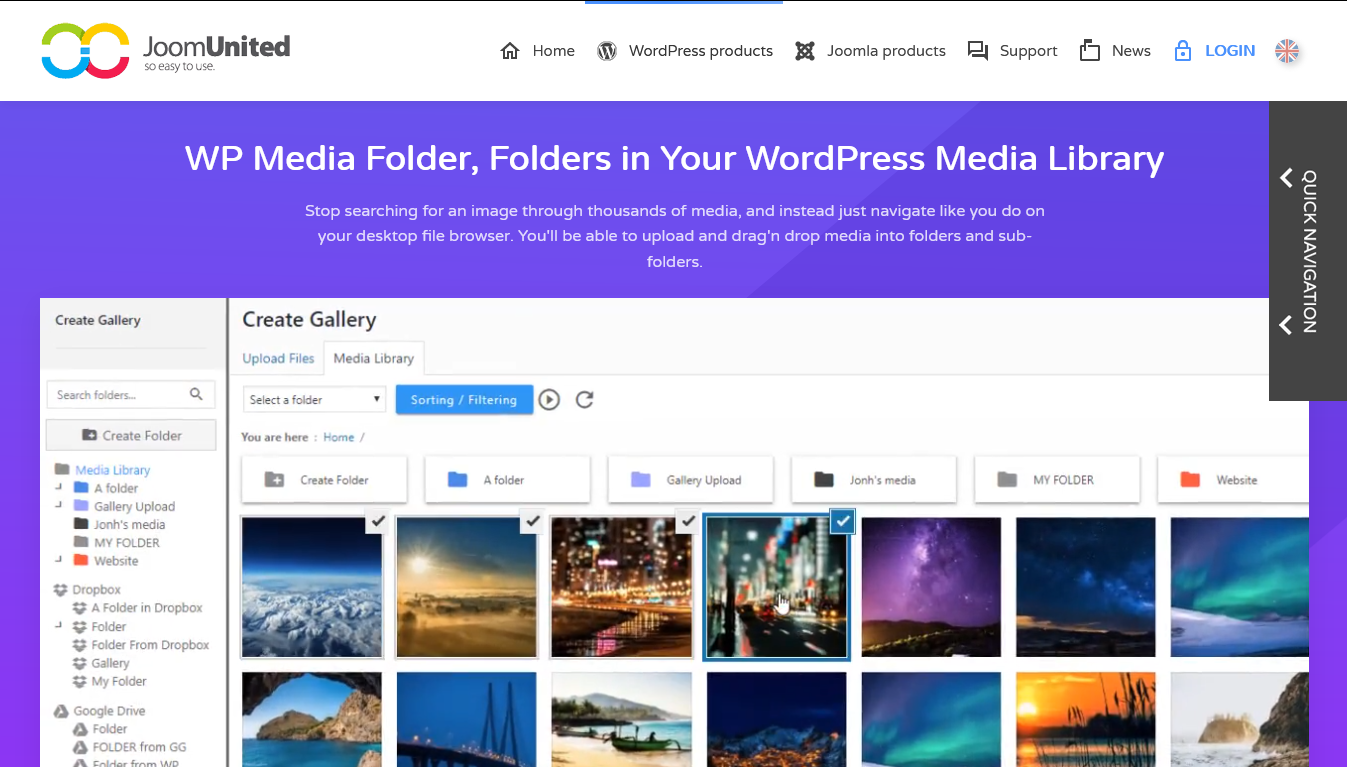1347x767 pixels.
Task: Uncheck the selected blurry city street image
Action: pos(843,520)
